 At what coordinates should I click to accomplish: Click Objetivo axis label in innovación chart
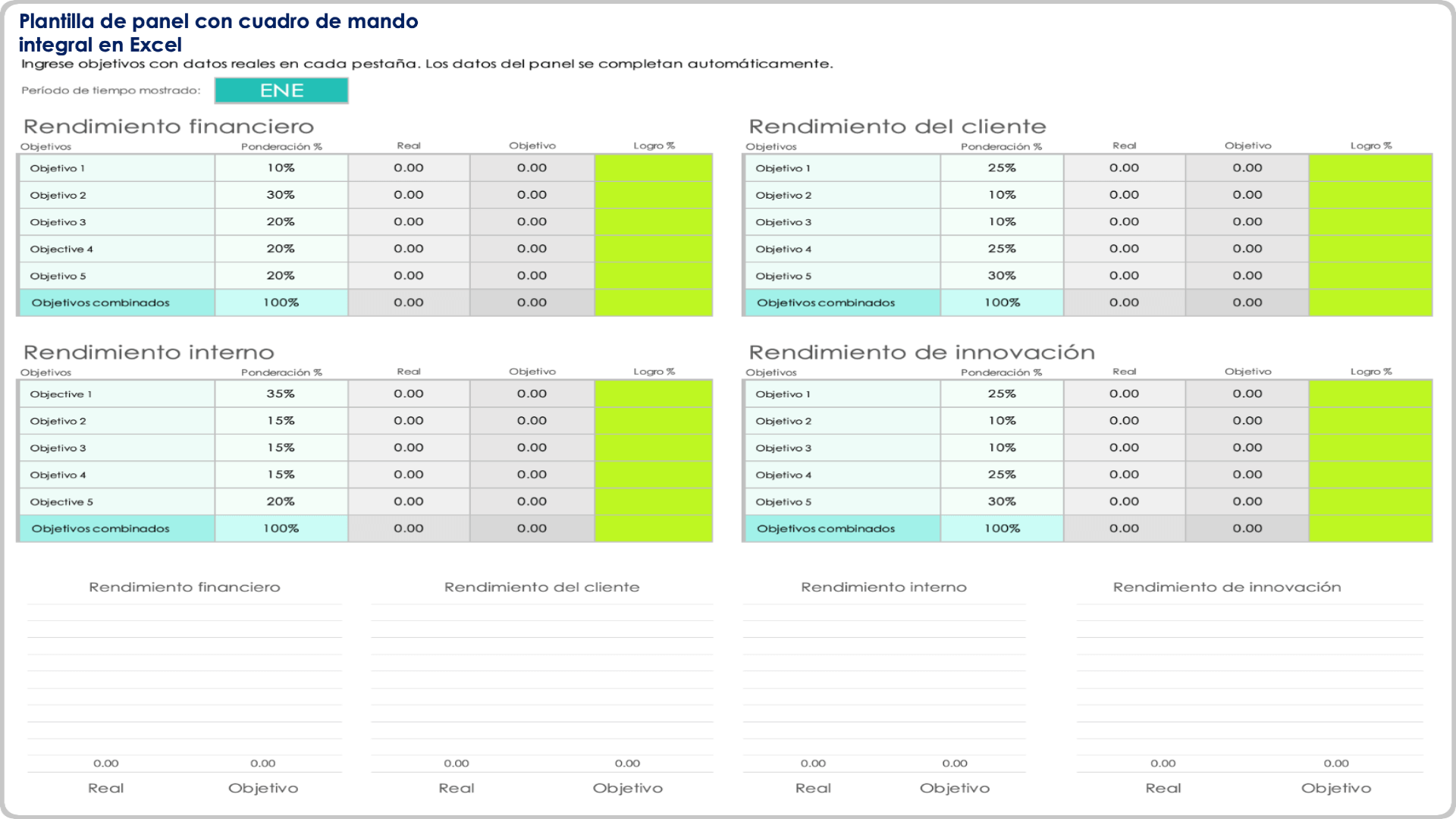coord(1336,788)
